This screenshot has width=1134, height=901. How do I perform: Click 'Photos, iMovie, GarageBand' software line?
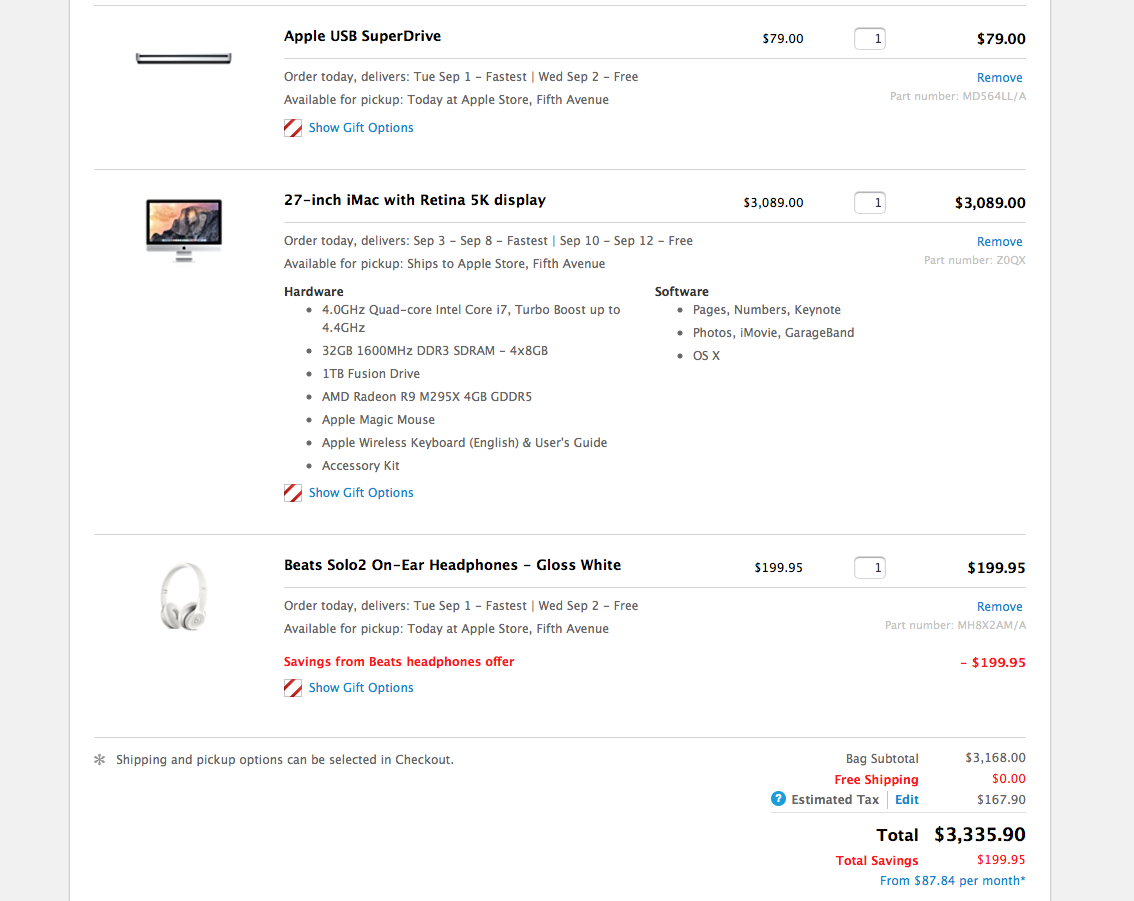(x=773, y=333)
